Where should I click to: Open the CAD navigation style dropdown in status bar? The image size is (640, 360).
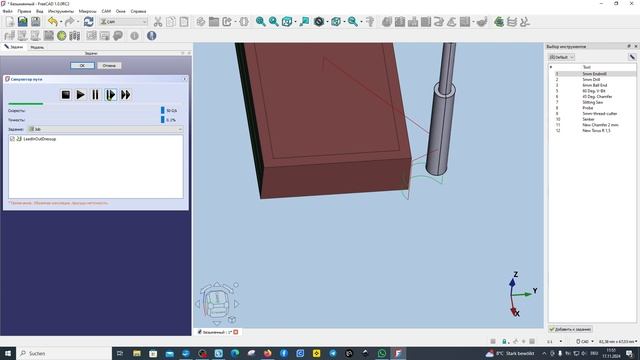pos(585,341)
